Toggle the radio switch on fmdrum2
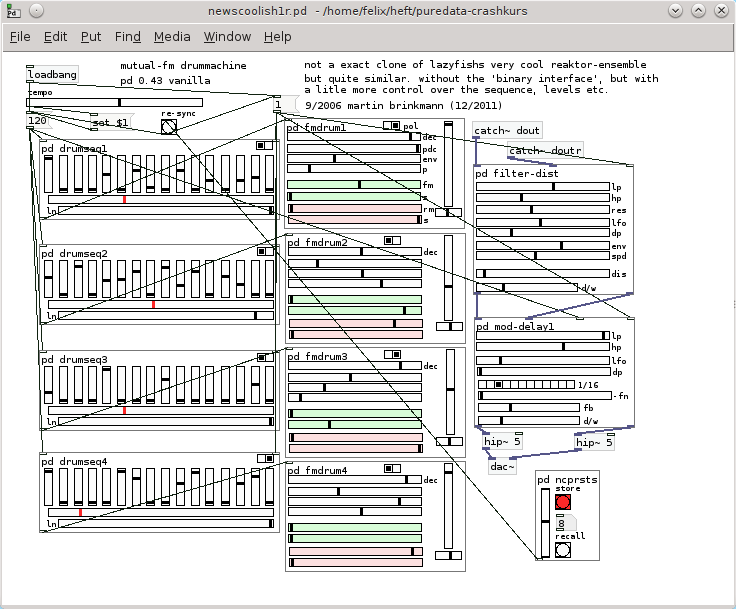 tap(392, 240)
